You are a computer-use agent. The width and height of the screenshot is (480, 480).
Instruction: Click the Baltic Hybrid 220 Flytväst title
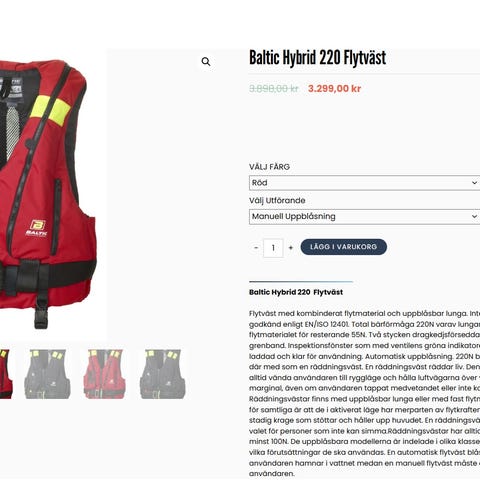click(x=318, y=58)
